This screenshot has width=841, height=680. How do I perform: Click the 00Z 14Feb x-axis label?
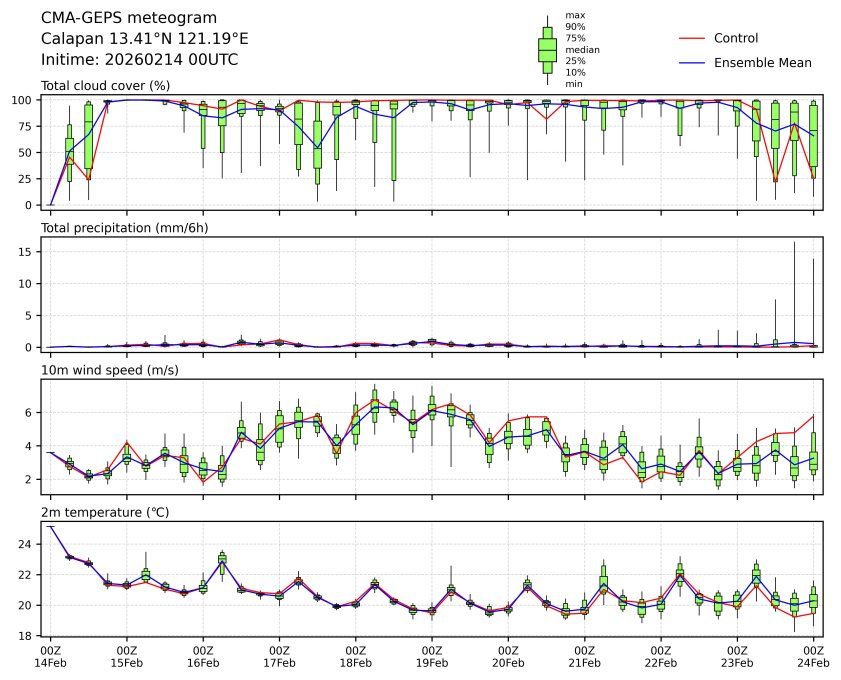[x=51, y=655]
